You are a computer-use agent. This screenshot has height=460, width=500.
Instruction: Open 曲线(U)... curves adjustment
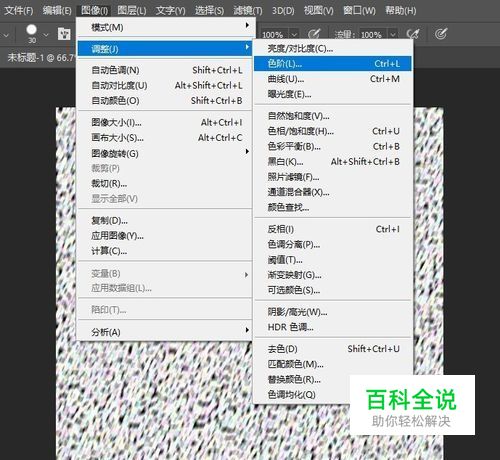click(x=333, y=79)
